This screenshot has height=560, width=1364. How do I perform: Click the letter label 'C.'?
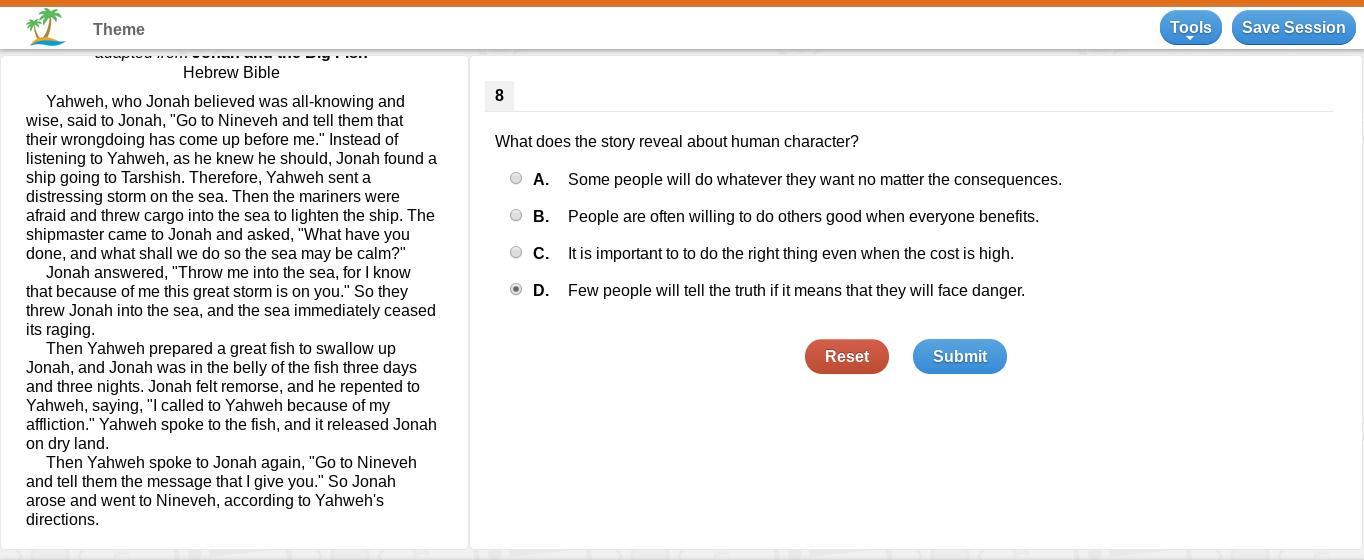(x=541, y=254)
